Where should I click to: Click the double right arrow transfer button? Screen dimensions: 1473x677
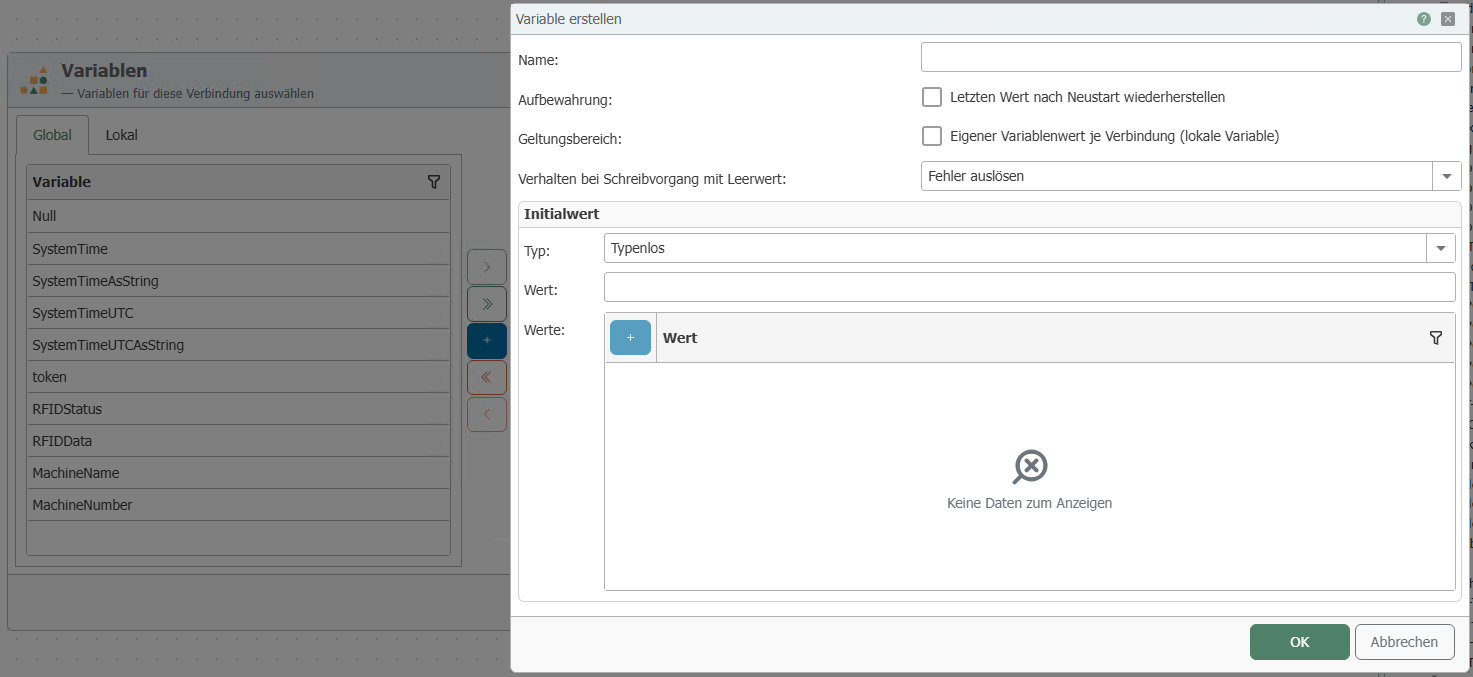click(x=487, y=304)
